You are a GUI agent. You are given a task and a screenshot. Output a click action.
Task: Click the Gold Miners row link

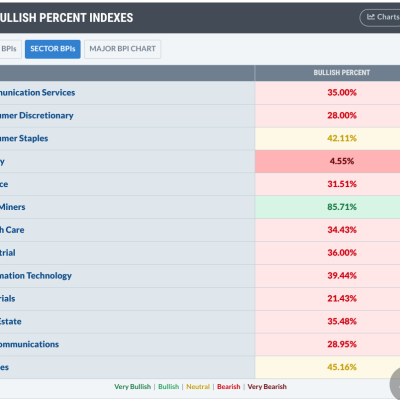[x=13, y=207]
